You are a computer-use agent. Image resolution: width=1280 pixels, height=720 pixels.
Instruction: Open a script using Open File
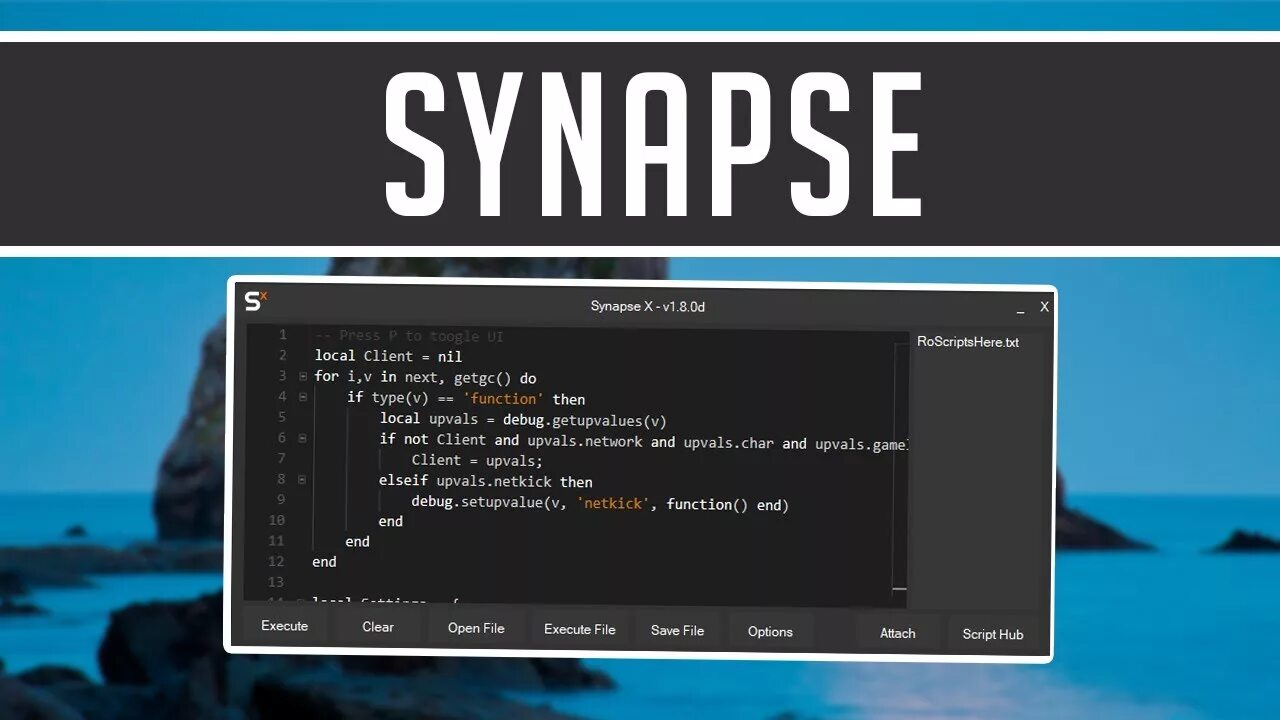[476, 628]
